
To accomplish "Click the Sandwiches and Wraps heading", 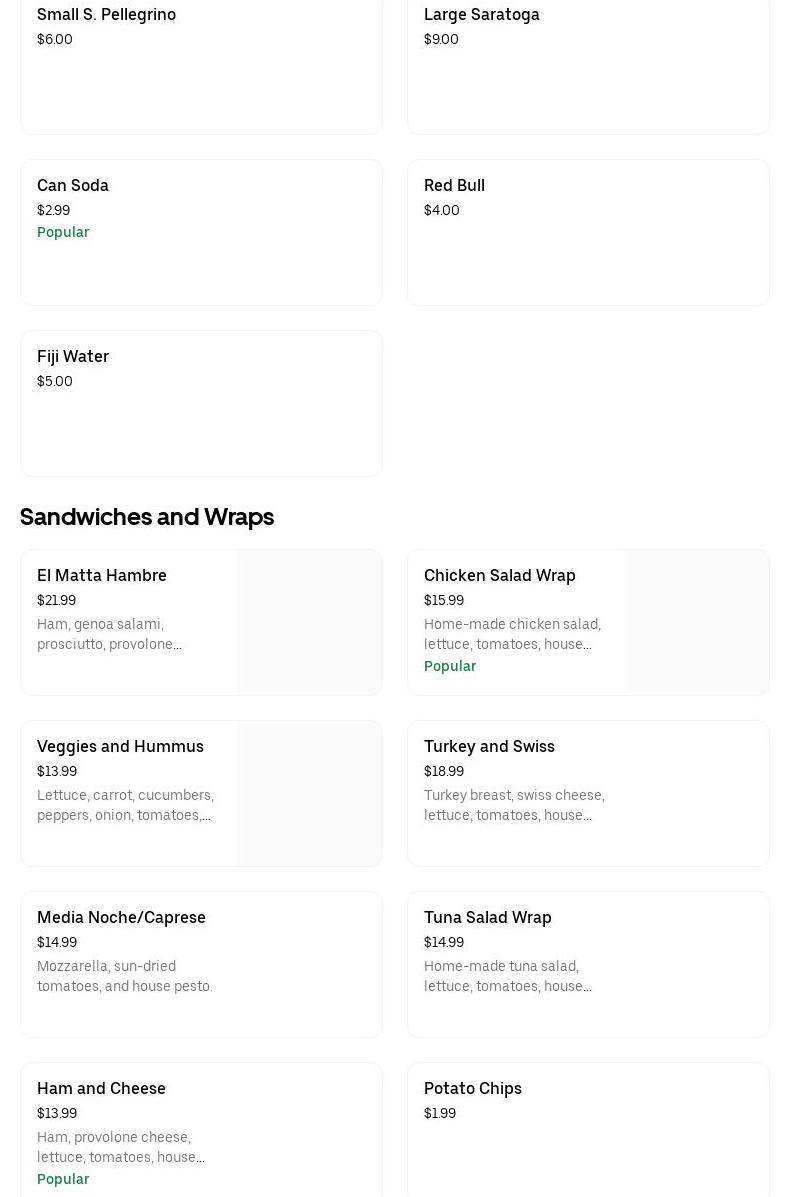I will 147,516.
